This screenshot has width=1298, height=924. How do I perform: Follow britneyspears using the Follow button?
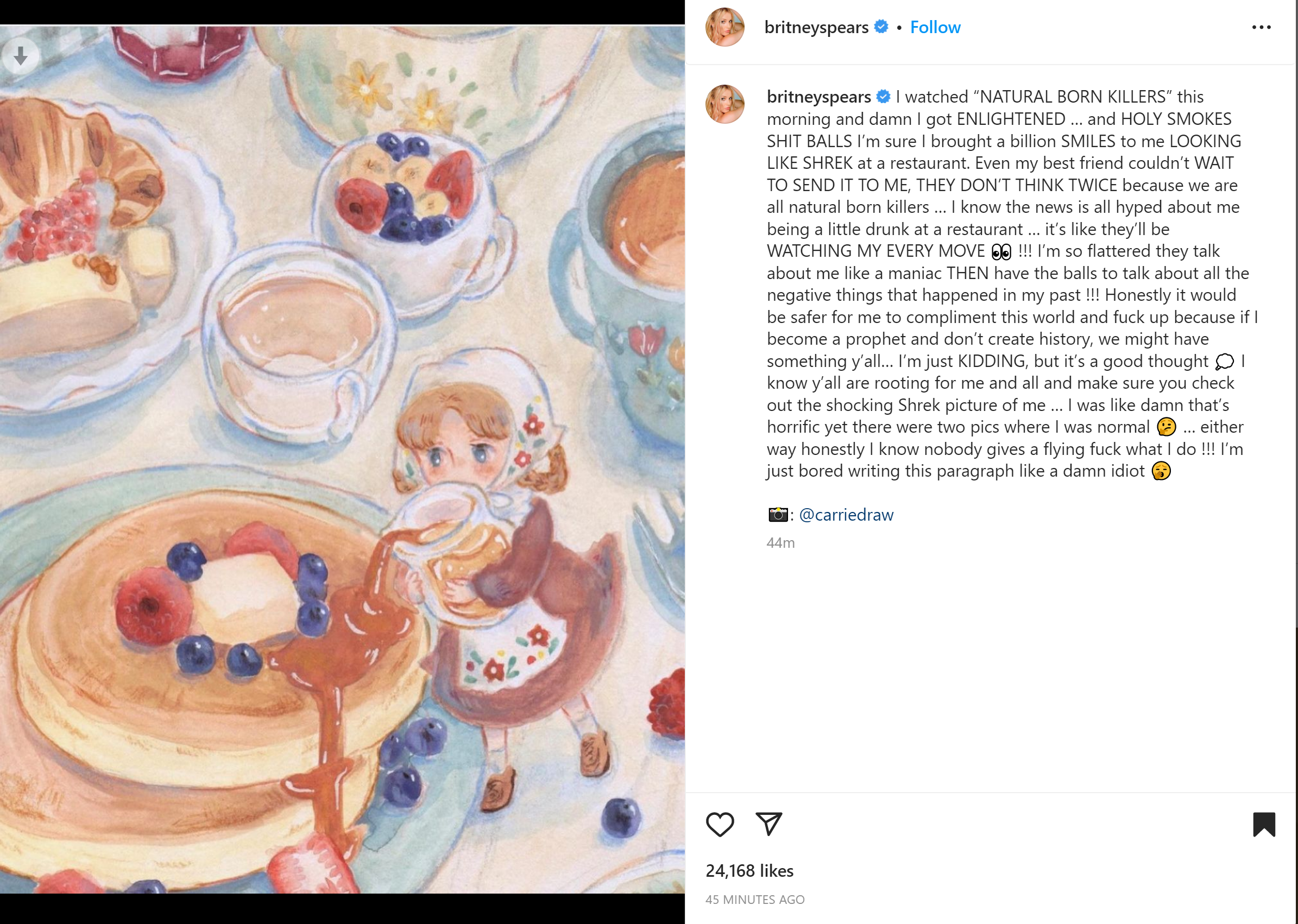(x=936, y=27)
